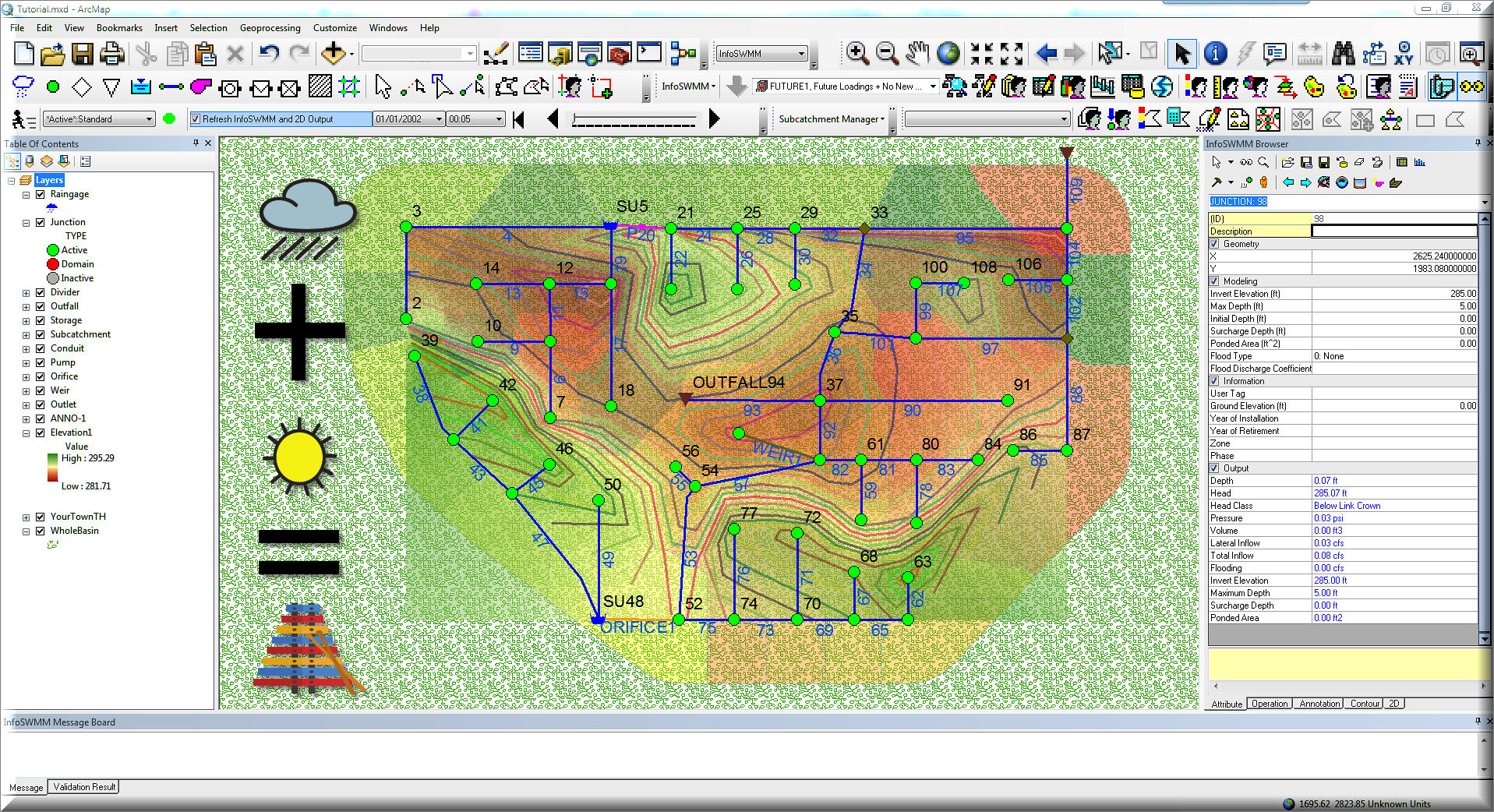Uncheck Refresh InfoSWMM and 2D Output
Viewport: 1494px width, 812px height.
pos(196,119)
